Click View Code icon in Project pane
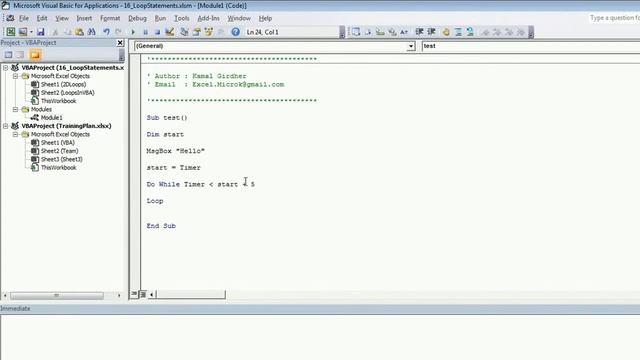This screenshot has width=640, height=360. pyautogui.click(x=8, y=55)
